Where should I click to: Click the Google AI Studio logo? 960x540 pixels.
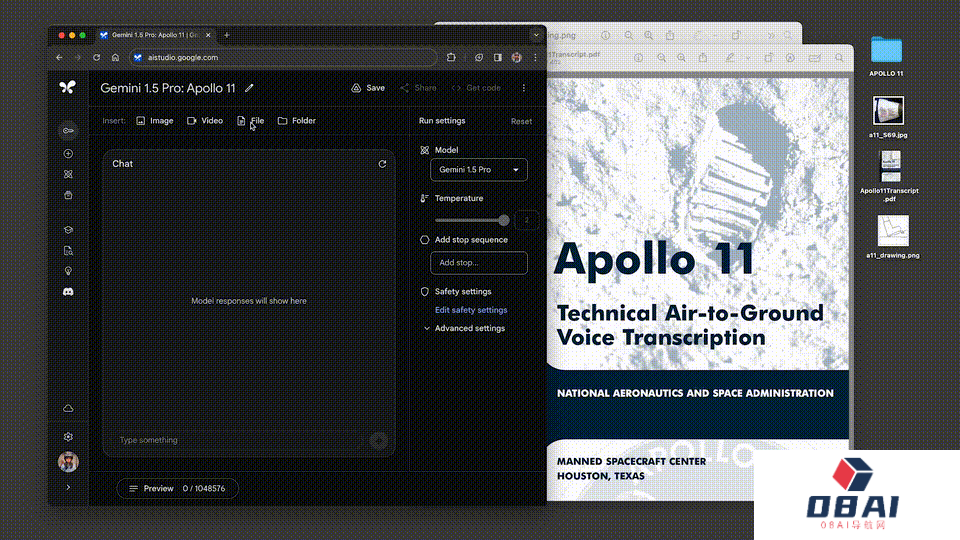click(67, 87)
